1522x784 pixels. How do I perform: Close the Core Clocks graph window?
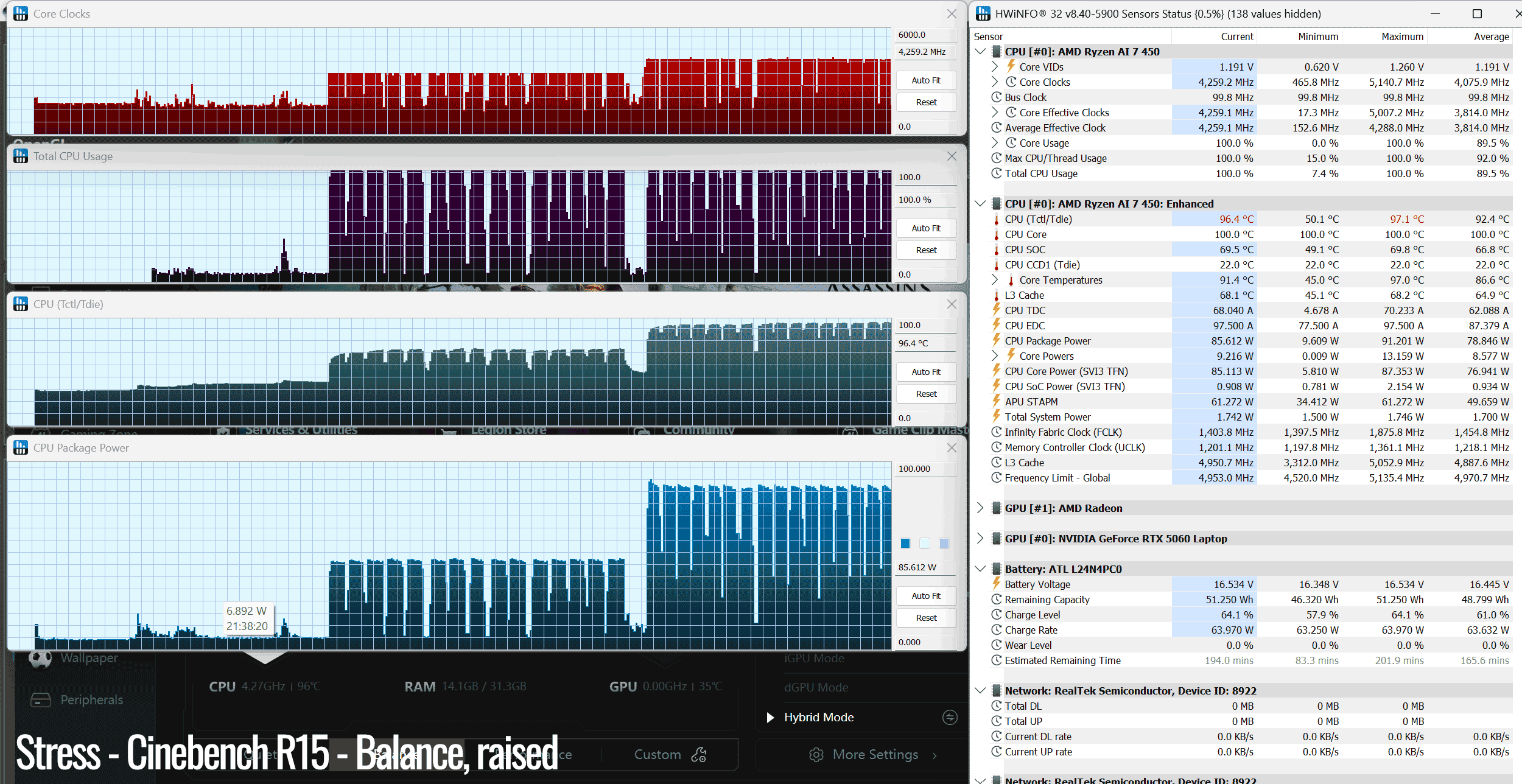952,13
